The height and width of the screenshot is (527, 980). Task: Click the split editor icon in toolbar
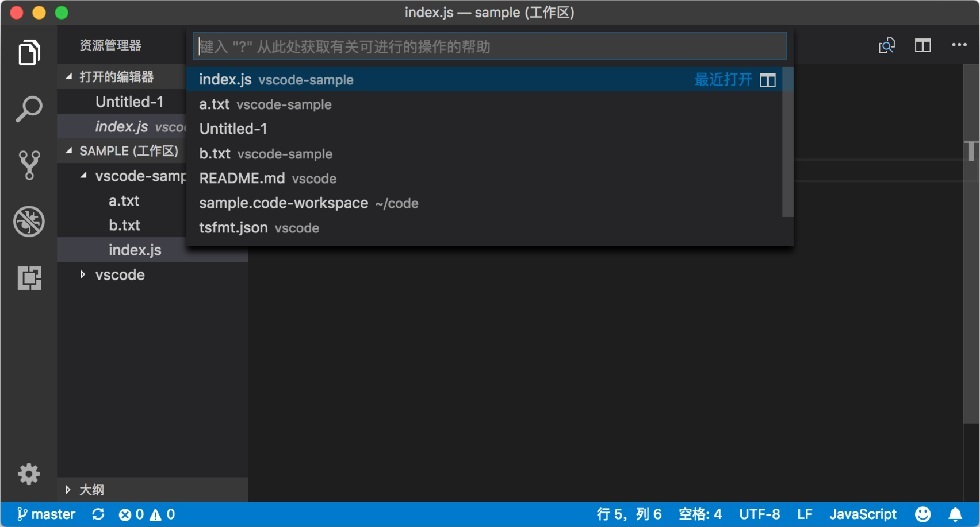[x=922, y=45]
